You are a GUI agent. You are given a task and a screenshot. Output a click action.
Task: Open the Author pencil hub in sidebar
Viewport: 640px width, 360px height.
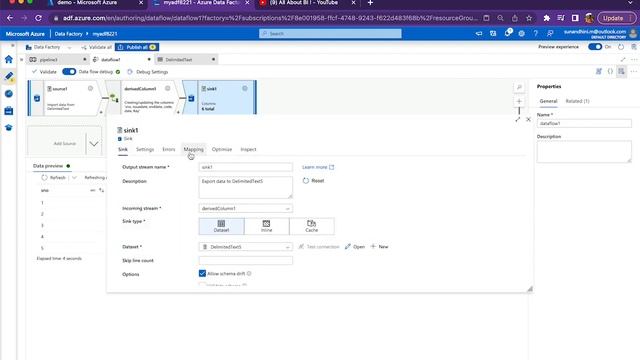[x=9, y=76]
